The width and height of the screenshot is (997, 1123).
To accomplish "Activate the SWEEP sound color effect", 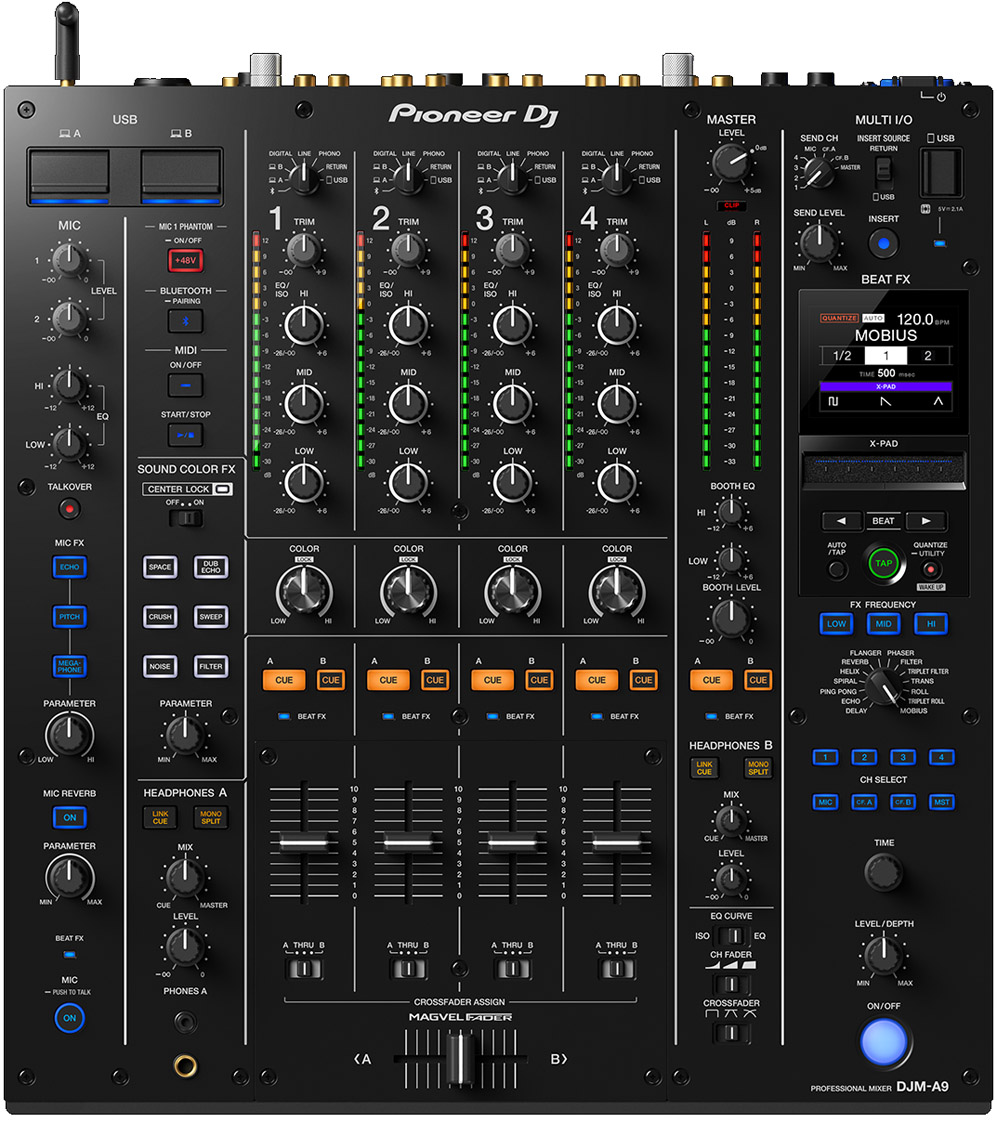I will click(x=211, y=617).
